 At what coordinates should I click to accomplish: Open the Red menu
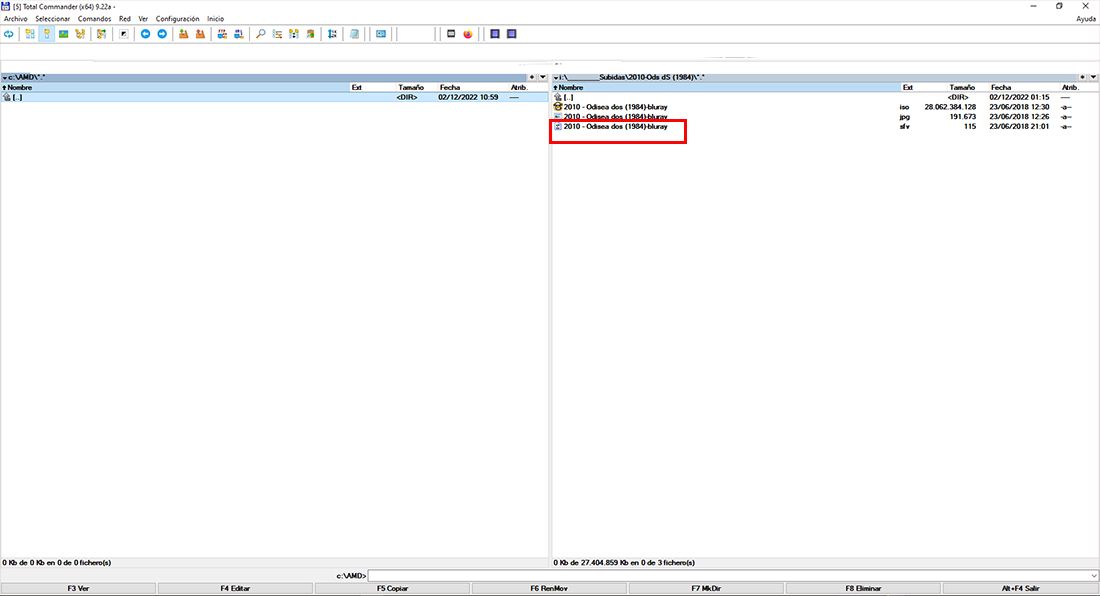click(x=125, y=19)
